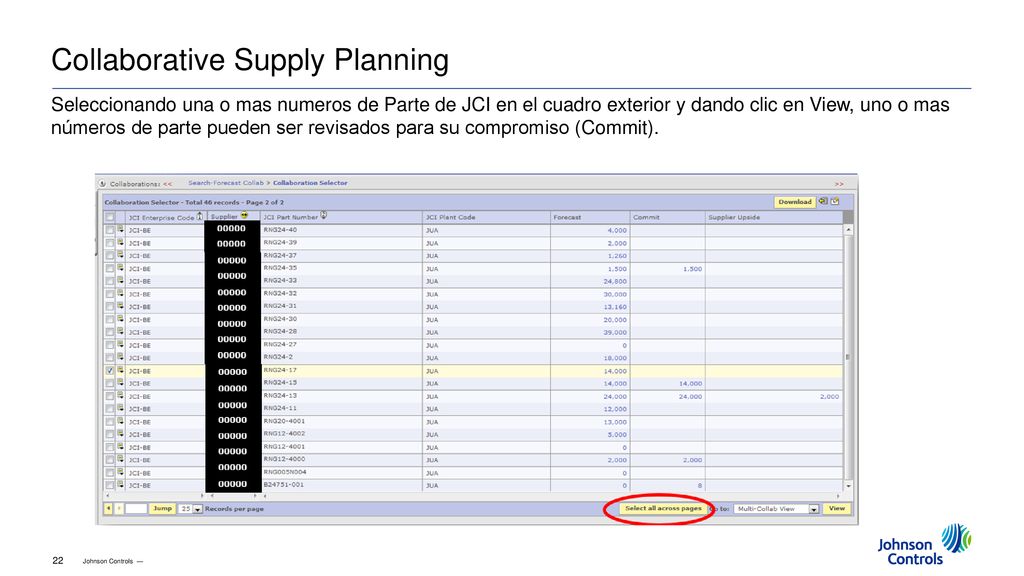
Task: Open row action icon for RNG24-32
Action: [121, 294]
